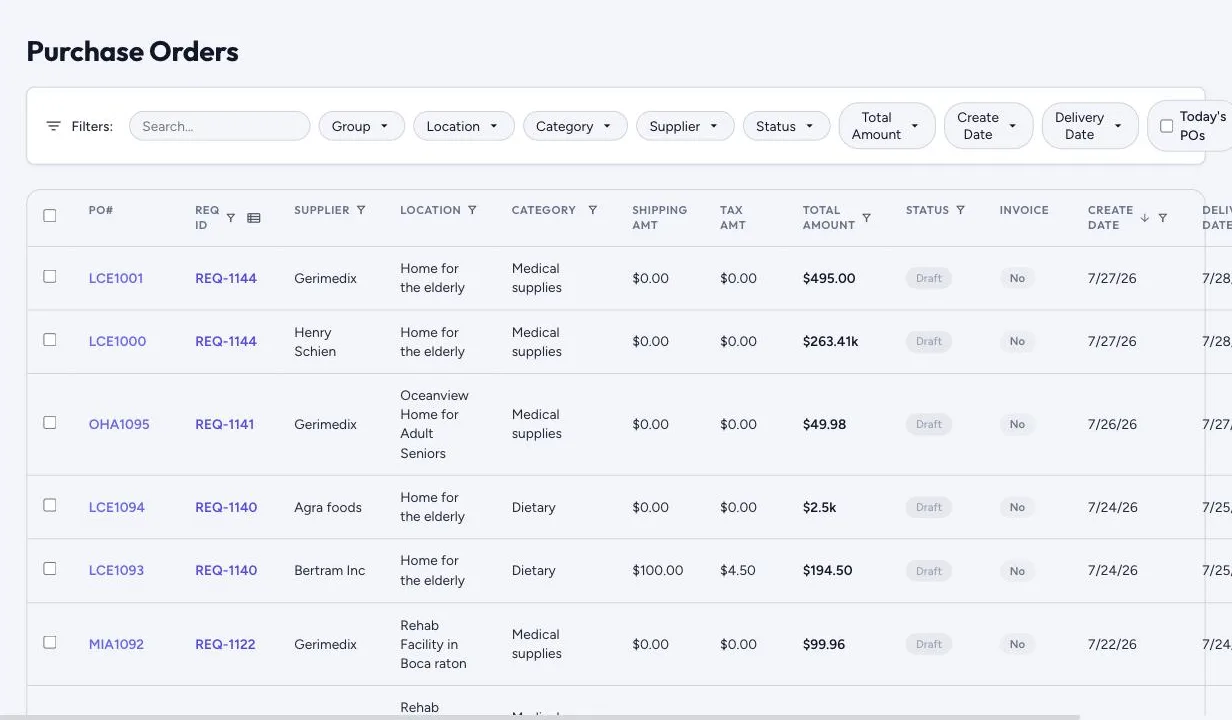Image resolution: width=1232 pixels, height=720 pixels.
Task: Open the Status column filter icon
Action: tap(960, 210)
